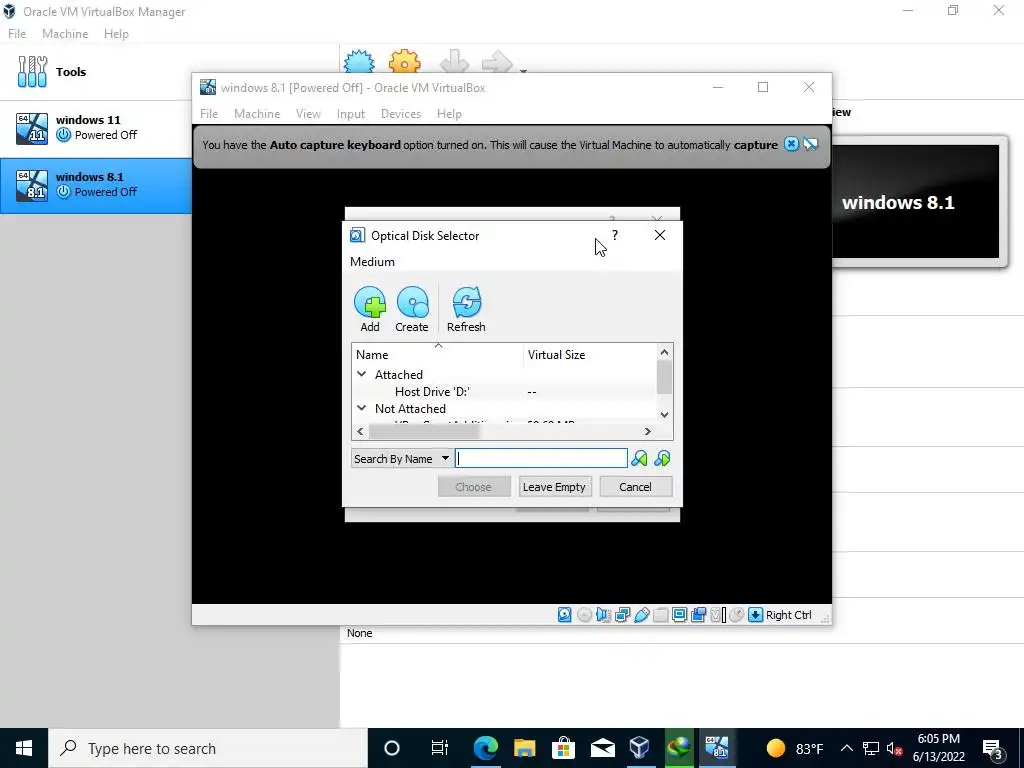
Task: Click display monitor indicator in VM status bar
Action: 679,615
